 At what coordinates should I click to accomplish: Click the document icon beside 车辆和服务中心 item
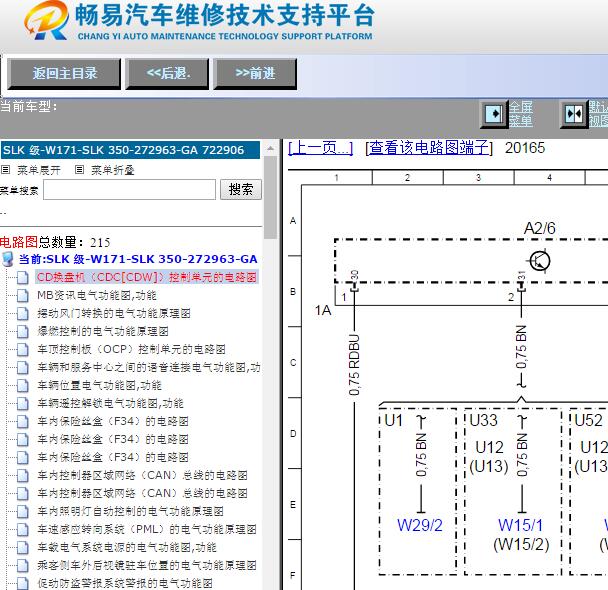(x=22, y=367)
